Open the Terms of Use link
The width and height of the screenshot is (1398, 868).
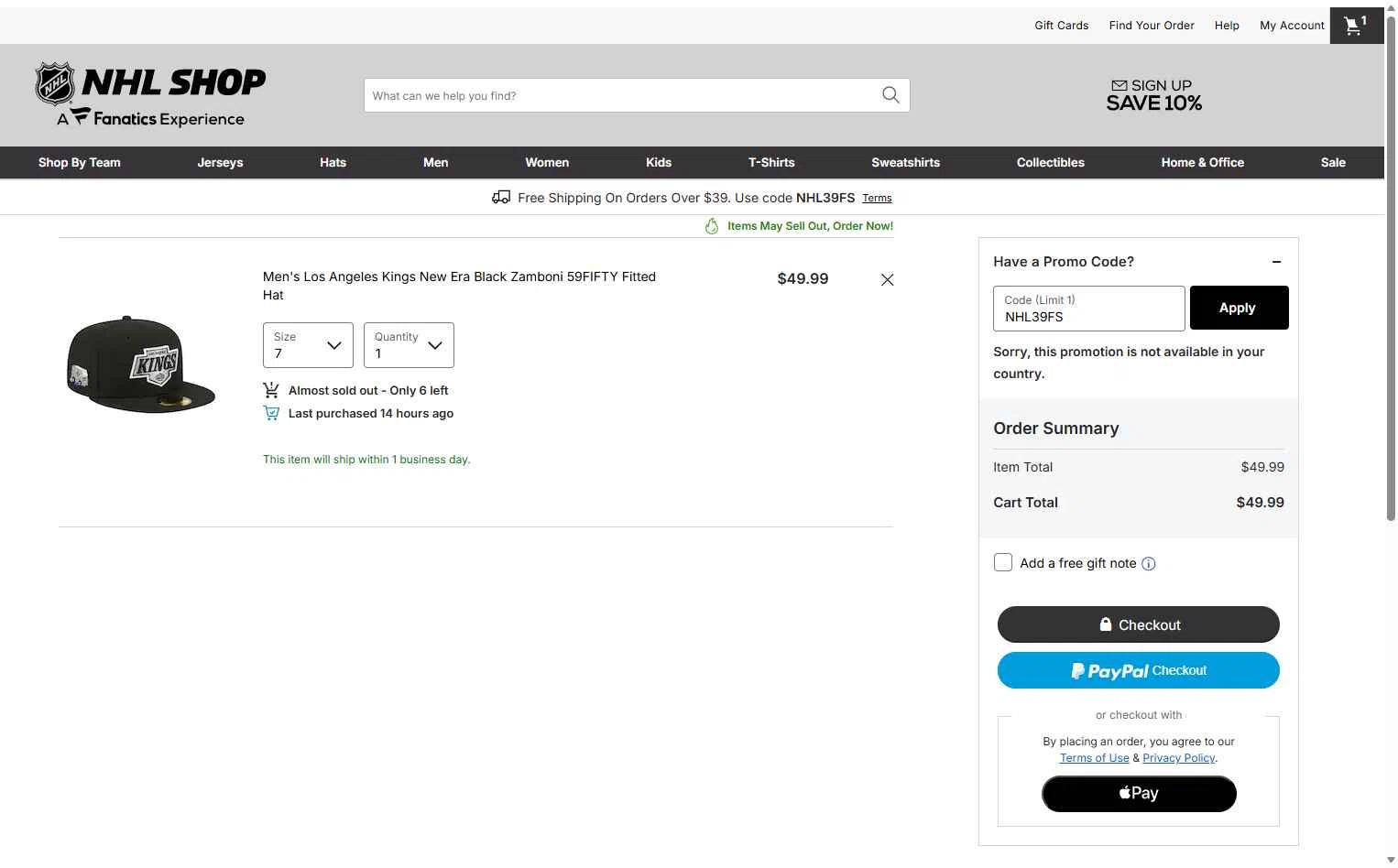coord(1095,758)
